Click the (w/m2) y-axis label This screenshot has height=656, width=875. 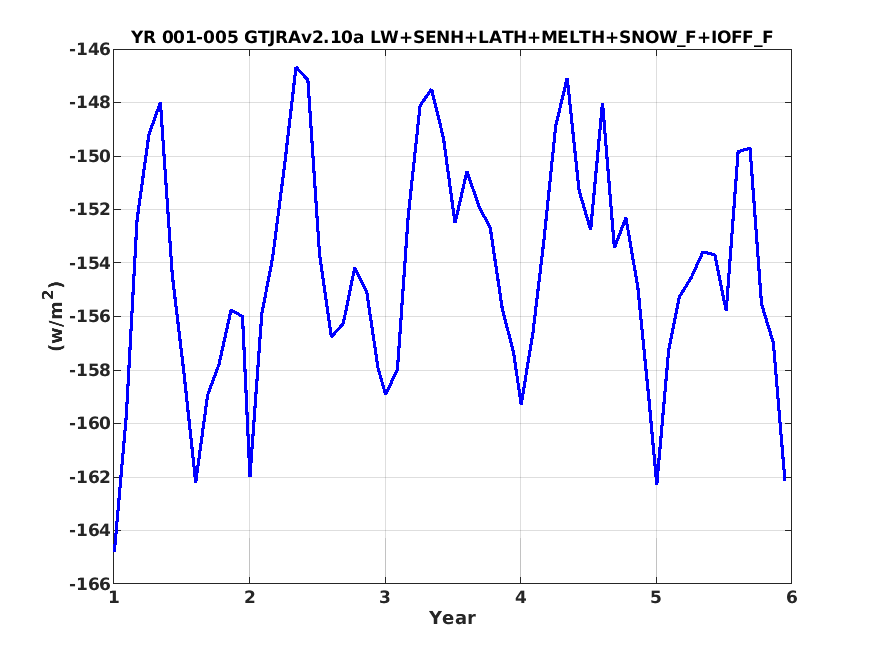[x=54, y=316]
